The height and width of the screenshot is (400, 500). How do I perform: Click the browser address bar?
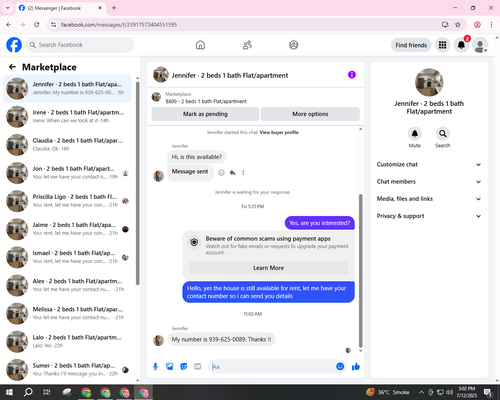click(x=247, y=25)
